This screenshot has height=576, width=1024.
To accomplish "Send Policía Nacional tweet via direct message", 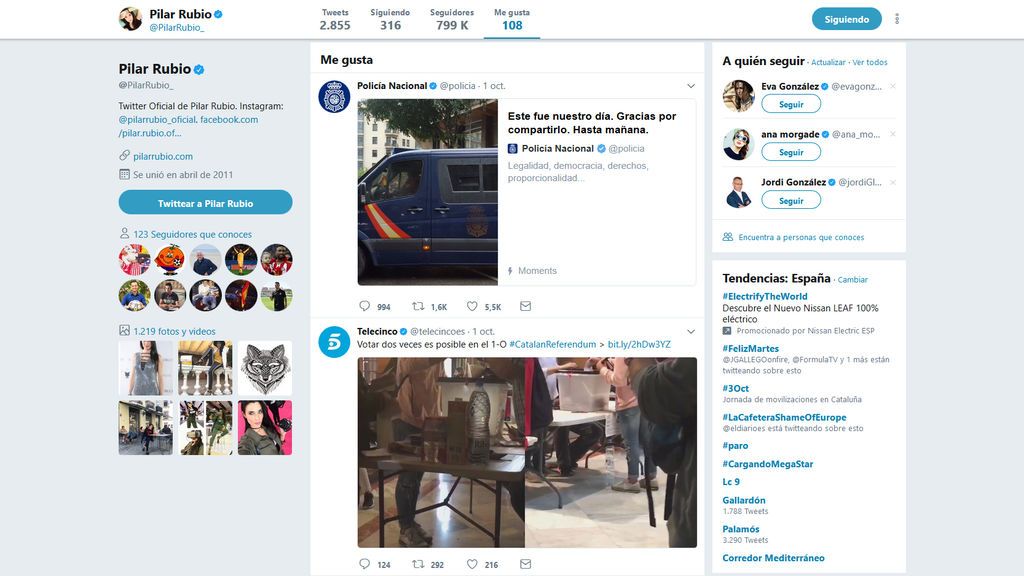I will (x=526, y=306).
